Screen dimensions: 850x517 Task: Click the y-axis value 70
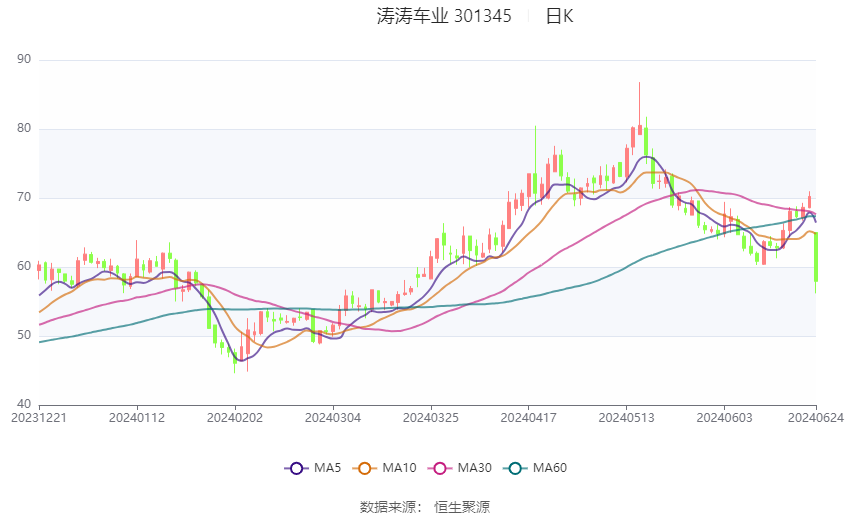click(x=24, y=197)
